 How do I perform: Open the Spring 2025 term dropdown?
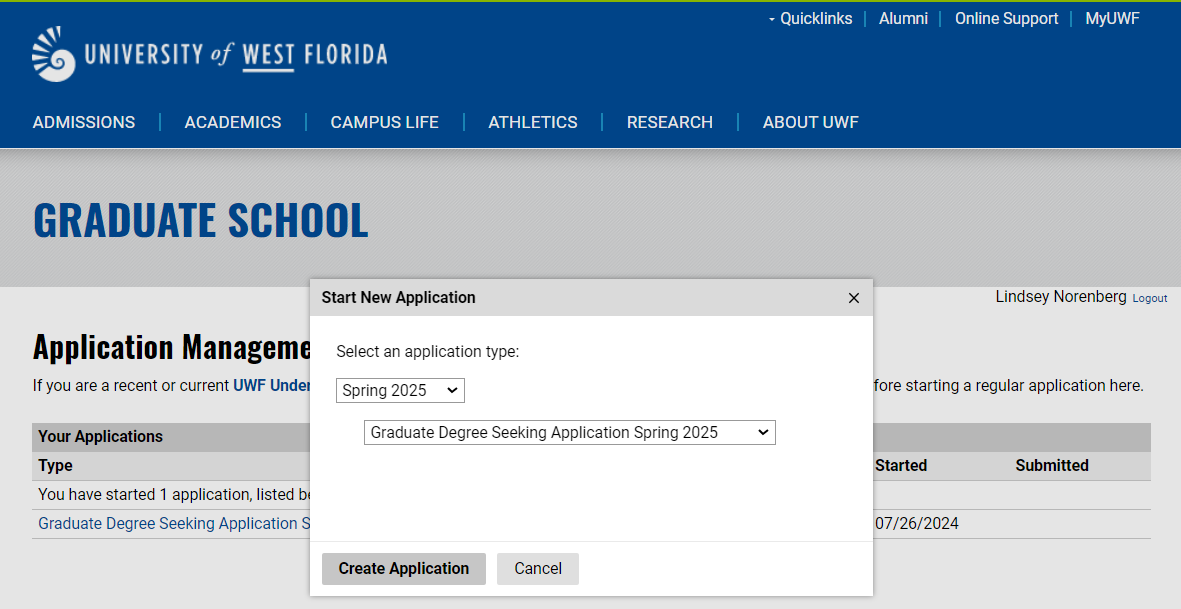pyautogui.click(x=400, y=391)
